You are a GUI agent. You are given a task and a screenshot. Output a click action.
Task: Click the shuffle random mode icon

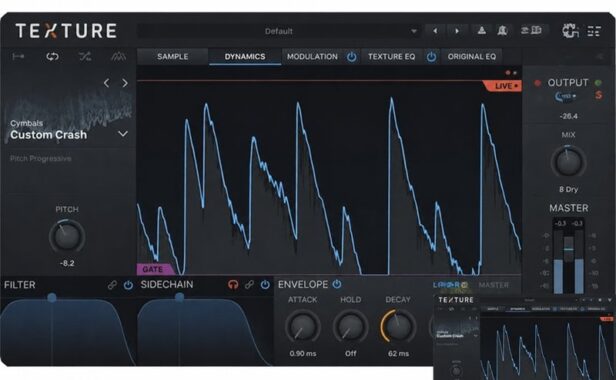(85, 57)
